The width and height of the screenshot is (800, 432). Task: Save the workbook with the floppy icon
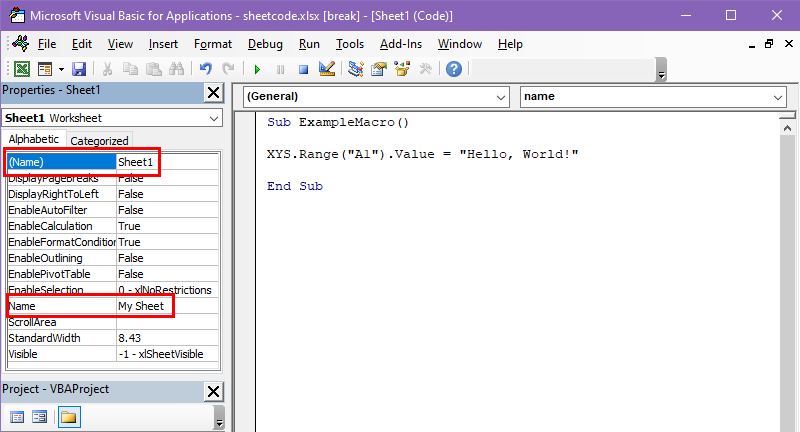pos(79,69)
